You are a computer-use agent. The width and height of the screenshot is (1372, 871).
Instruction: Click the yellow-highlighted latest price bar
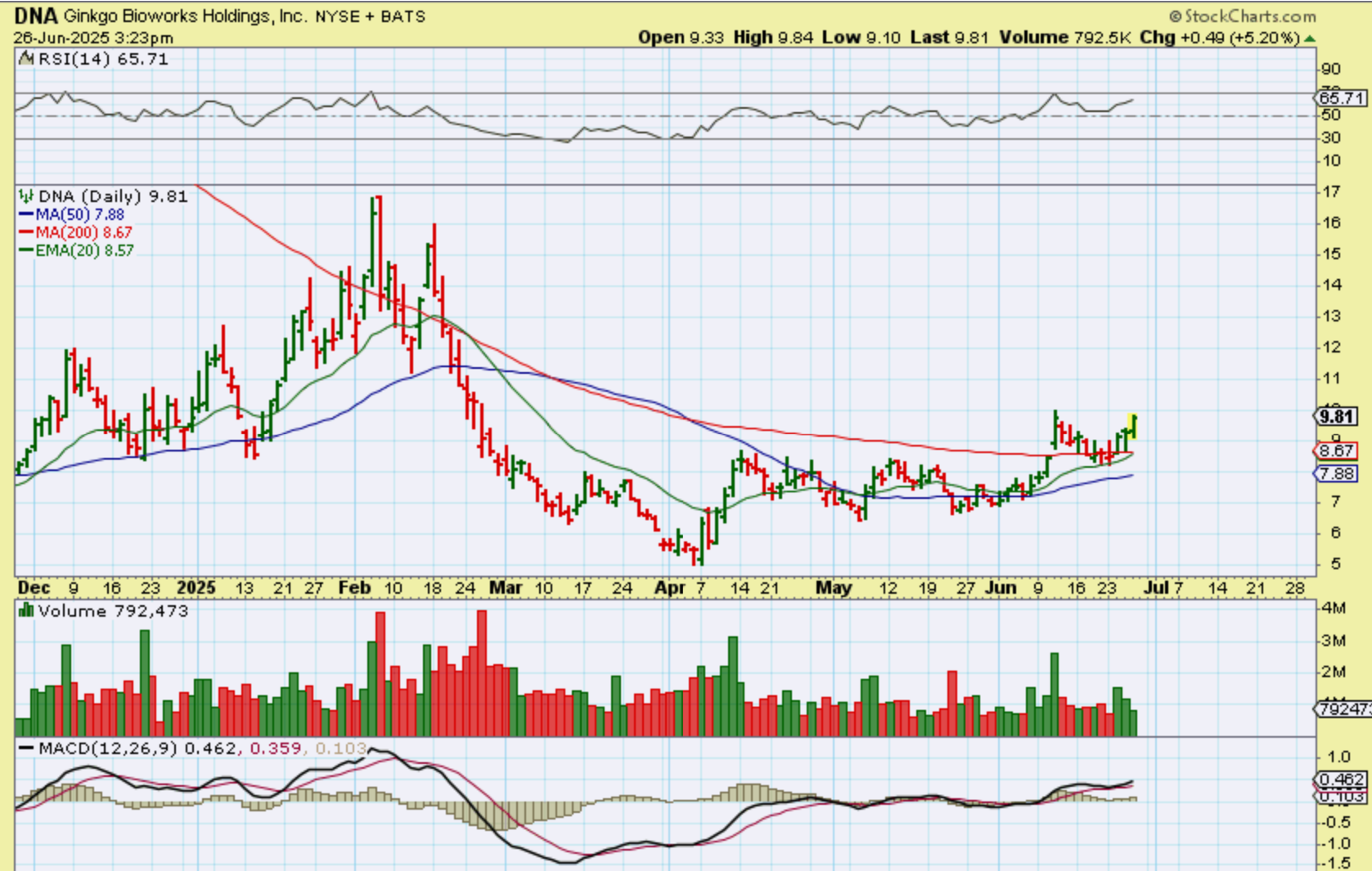tap(1134, 426)
